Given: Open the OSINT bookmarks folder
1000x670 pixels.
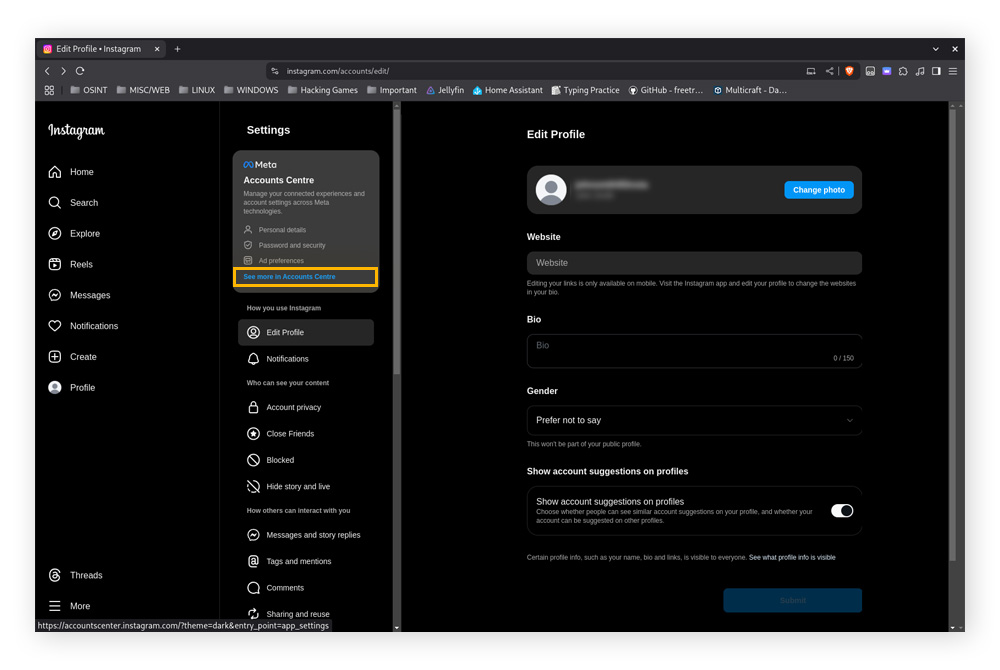Looking at the screenshot, I should click(x=89, y=91).
